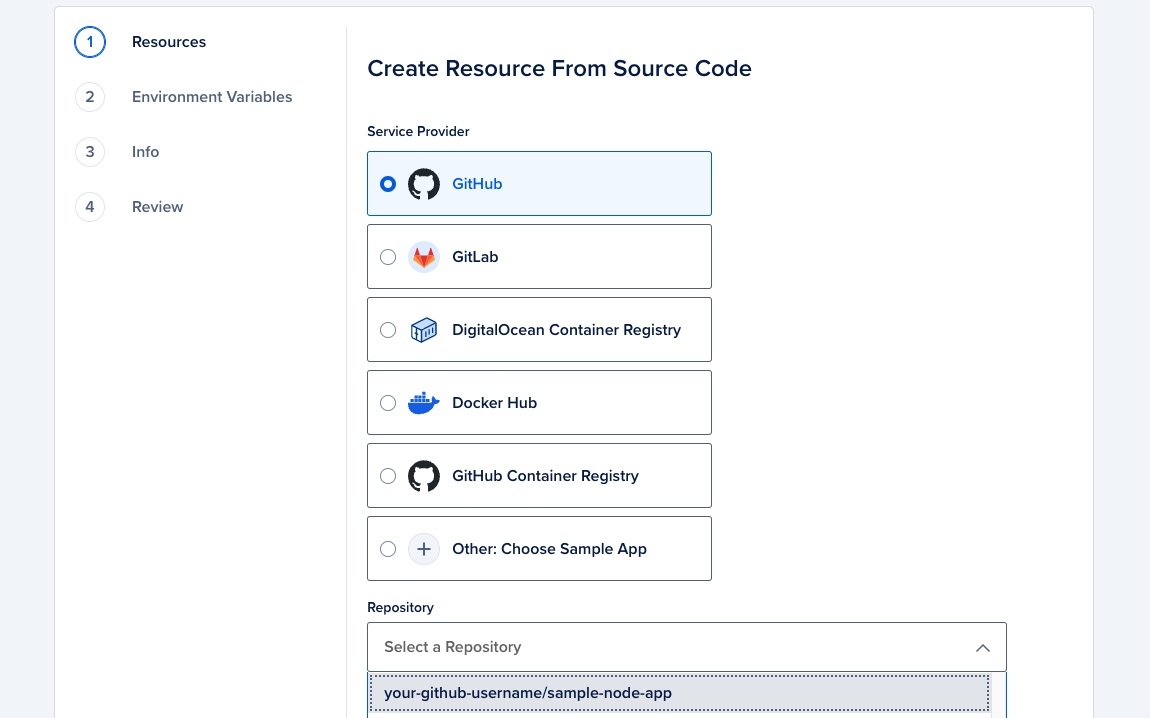Choose your-github-username/sample-node-app repository option
This screenshot has width=1150, height=718.
tap(680, 693)
